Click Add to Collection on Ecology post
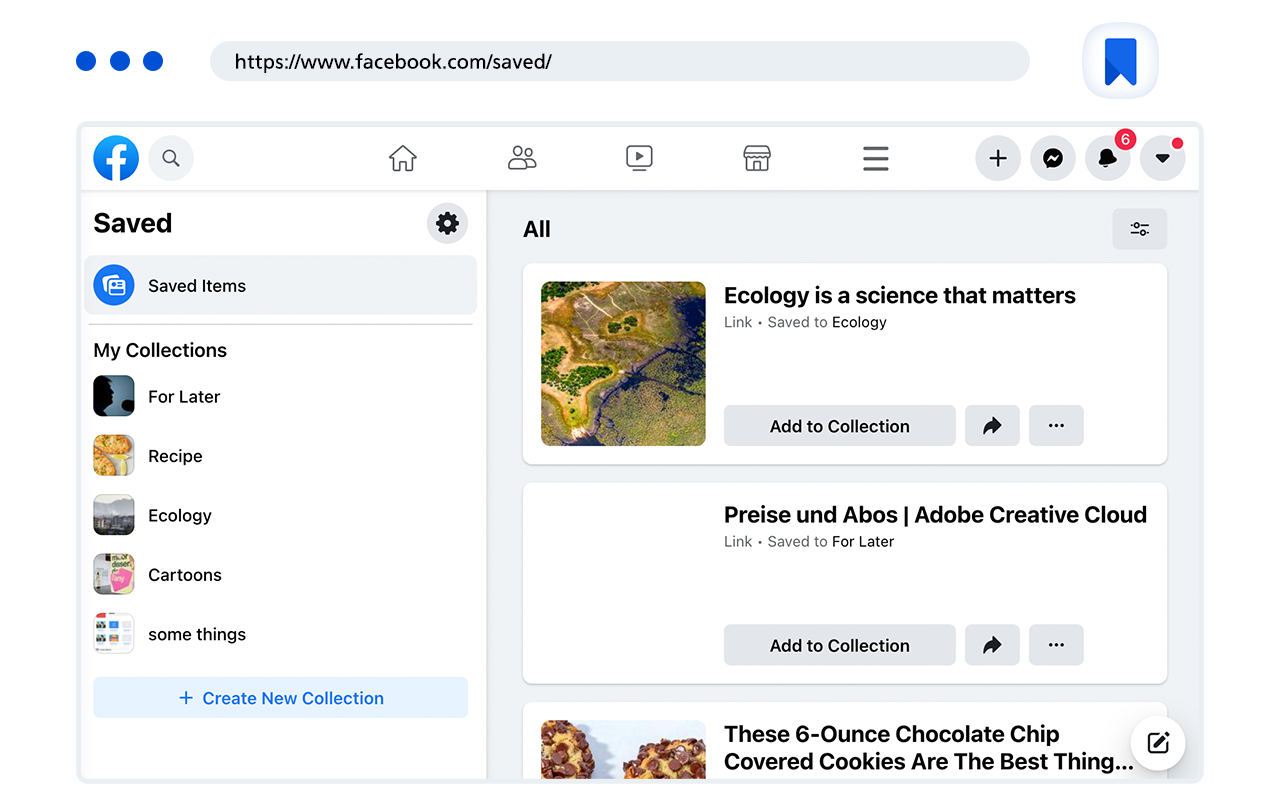The height and width of the screenshot is (800, 1280). click(839, 426)
